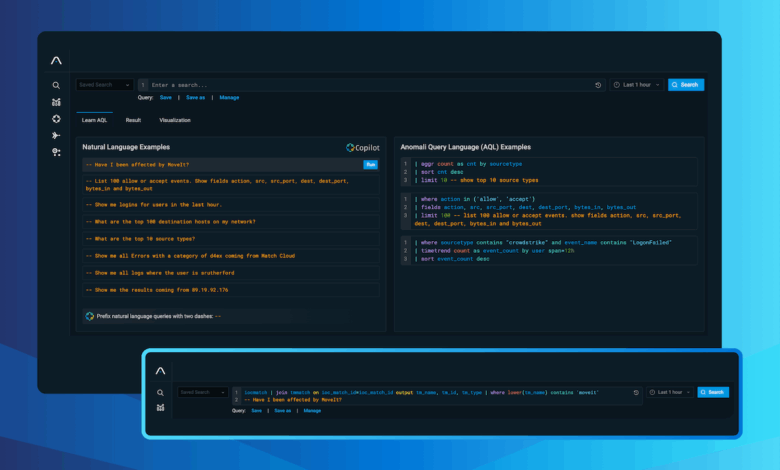
Task: Open Last 1 hour dropdown in lower inset window
Action: [x=670, y=392]
